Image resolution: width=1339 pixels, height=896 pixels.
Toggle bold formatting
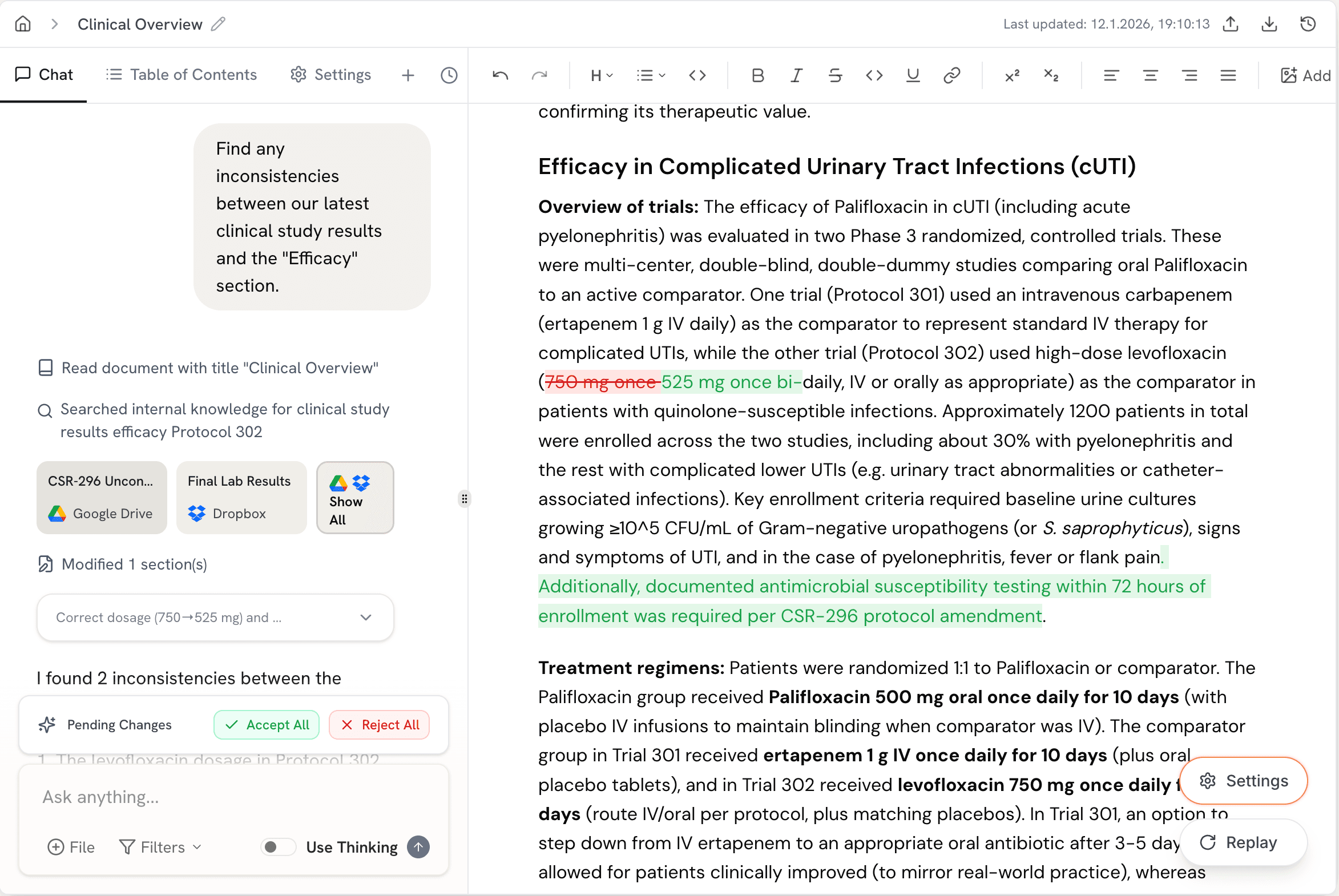pos(758,75)
